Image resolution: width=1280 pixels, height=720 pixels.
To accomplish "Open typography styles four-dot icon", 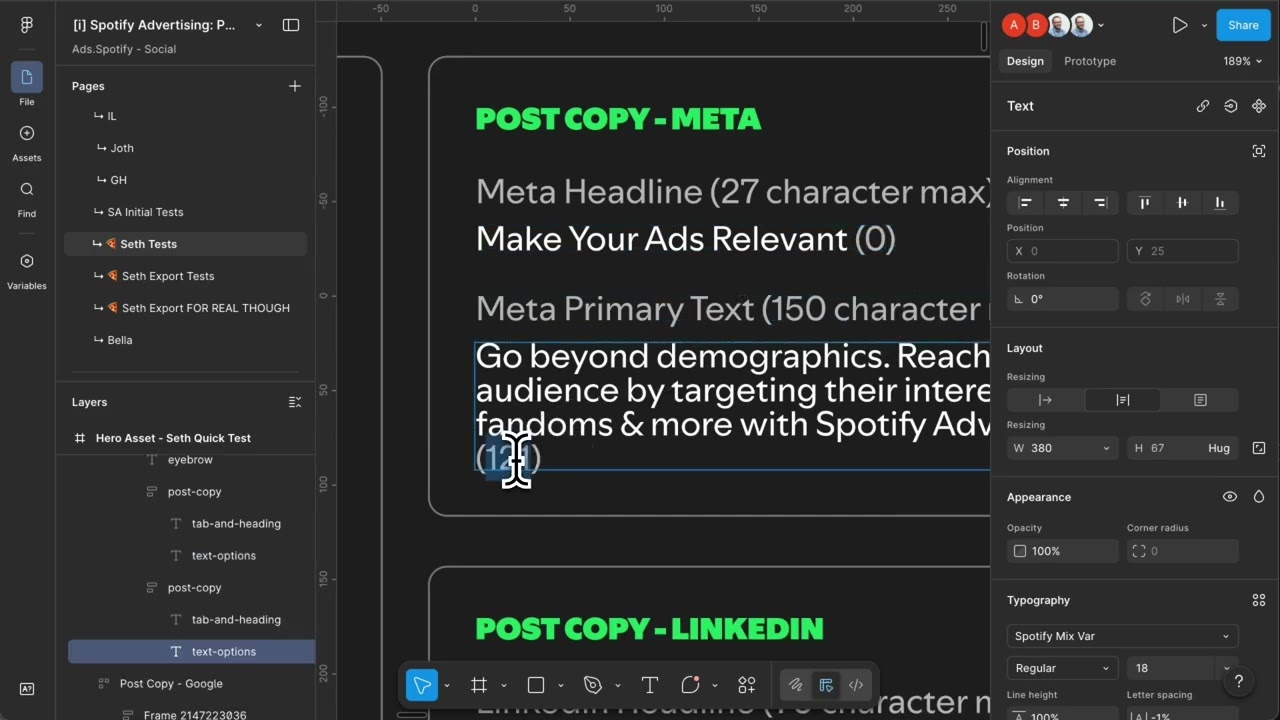I will (x=1259, y=600).
